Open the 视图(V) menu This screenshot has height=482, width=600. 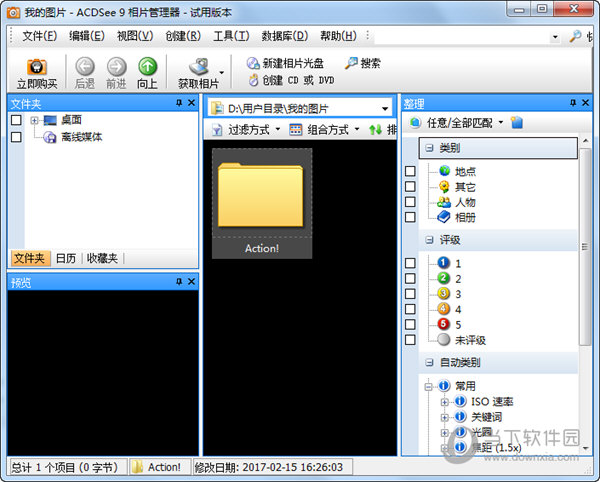(135, 36)
